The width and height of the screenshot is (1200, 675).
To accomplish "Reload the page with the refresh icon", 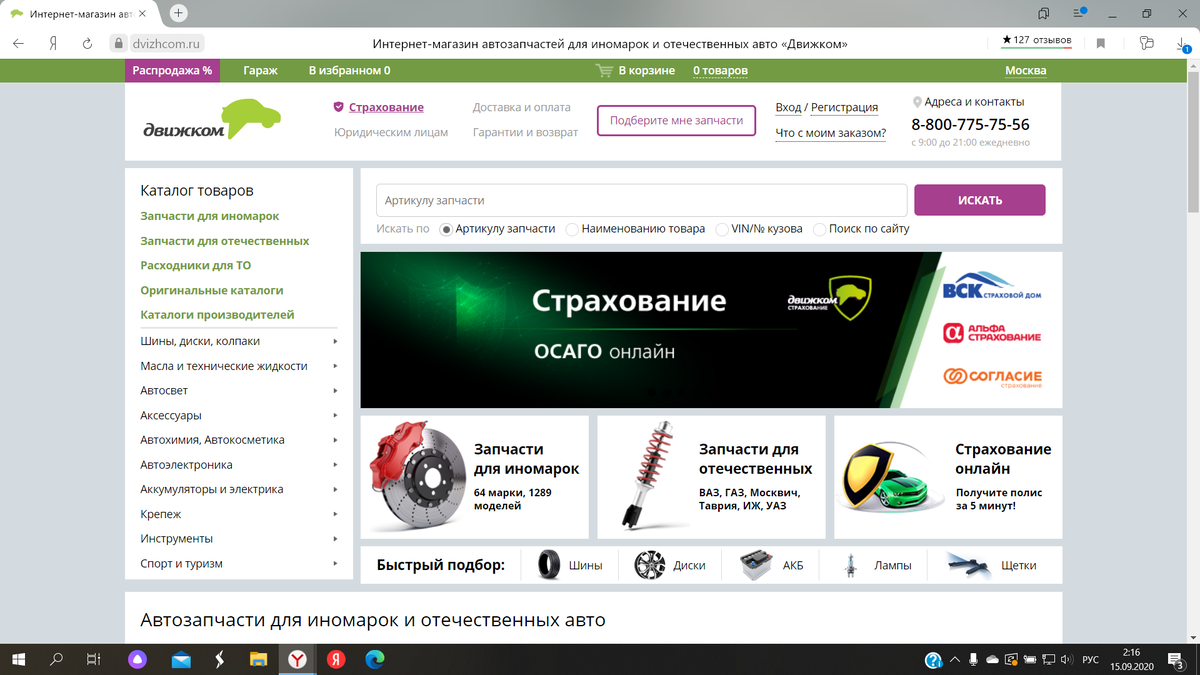I will pyautogui.click(x=86, y=43).
